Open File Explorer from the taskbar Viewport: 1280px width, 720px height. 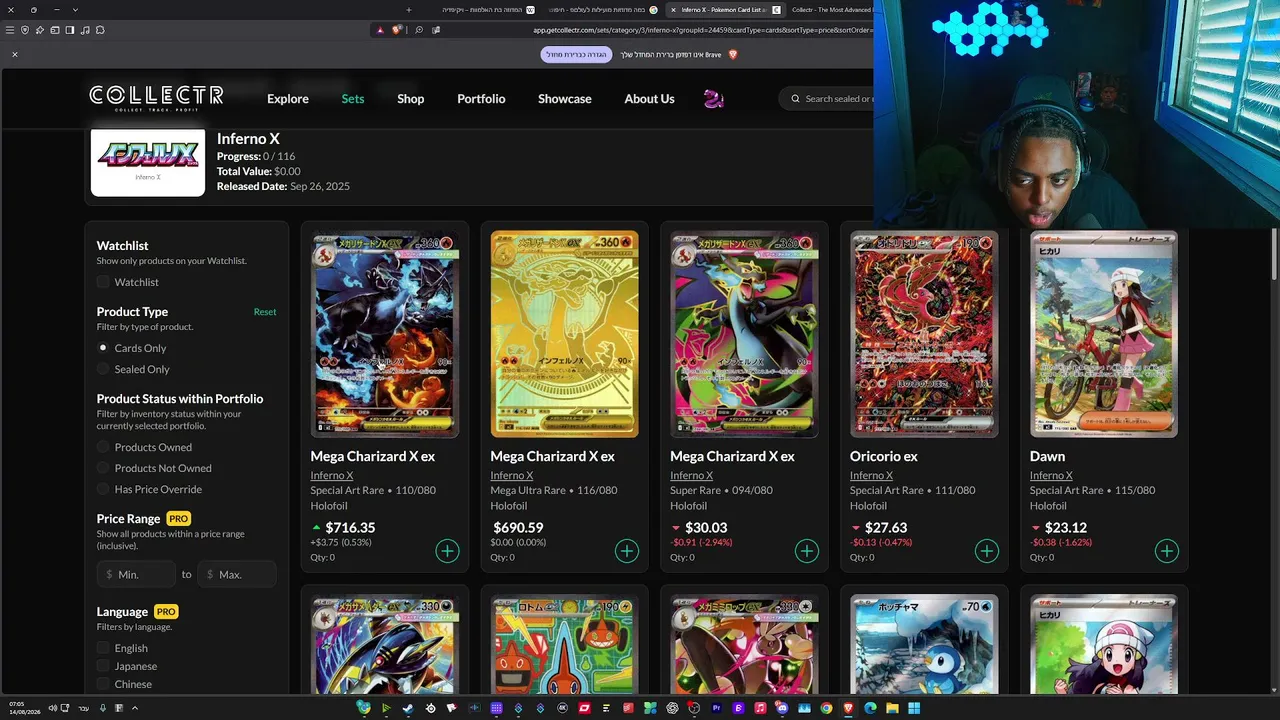[x=892, y=708]
